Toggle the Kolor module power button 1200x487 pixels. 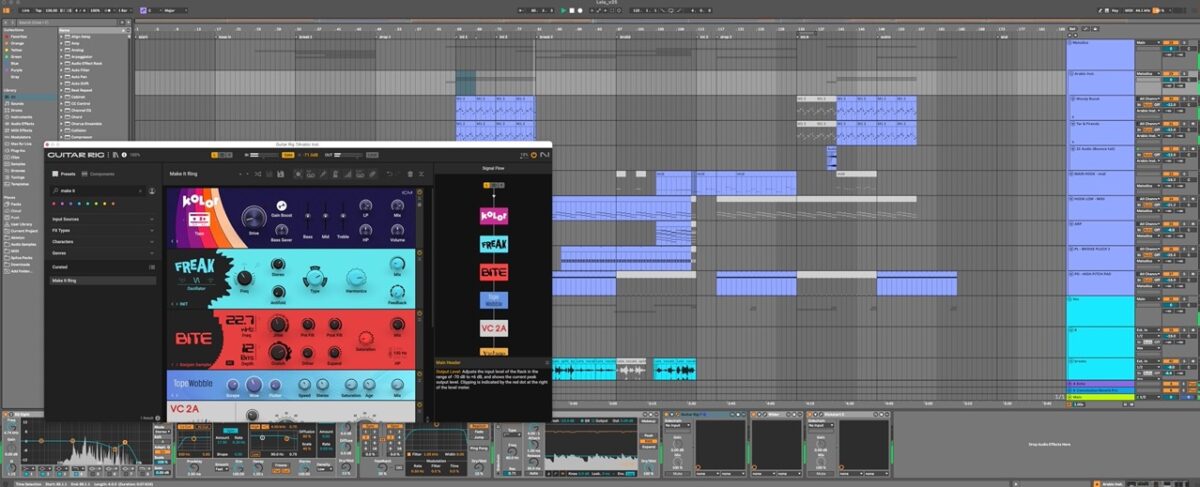[419, 192]
